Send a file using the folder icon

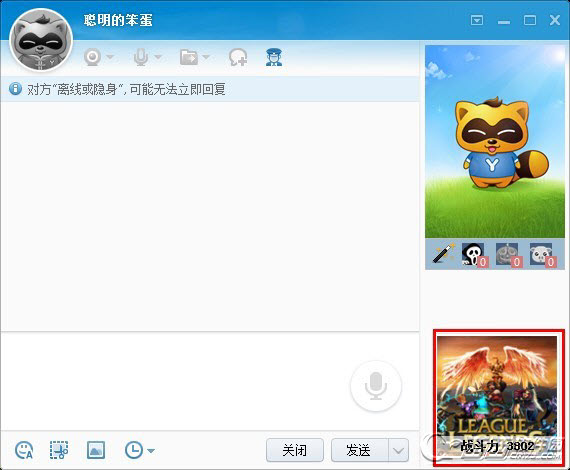point(189,57)
